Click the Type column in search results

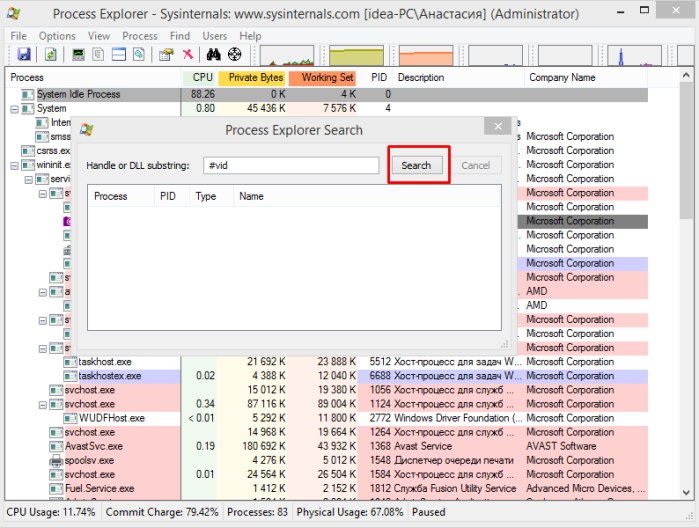(212, 196)
